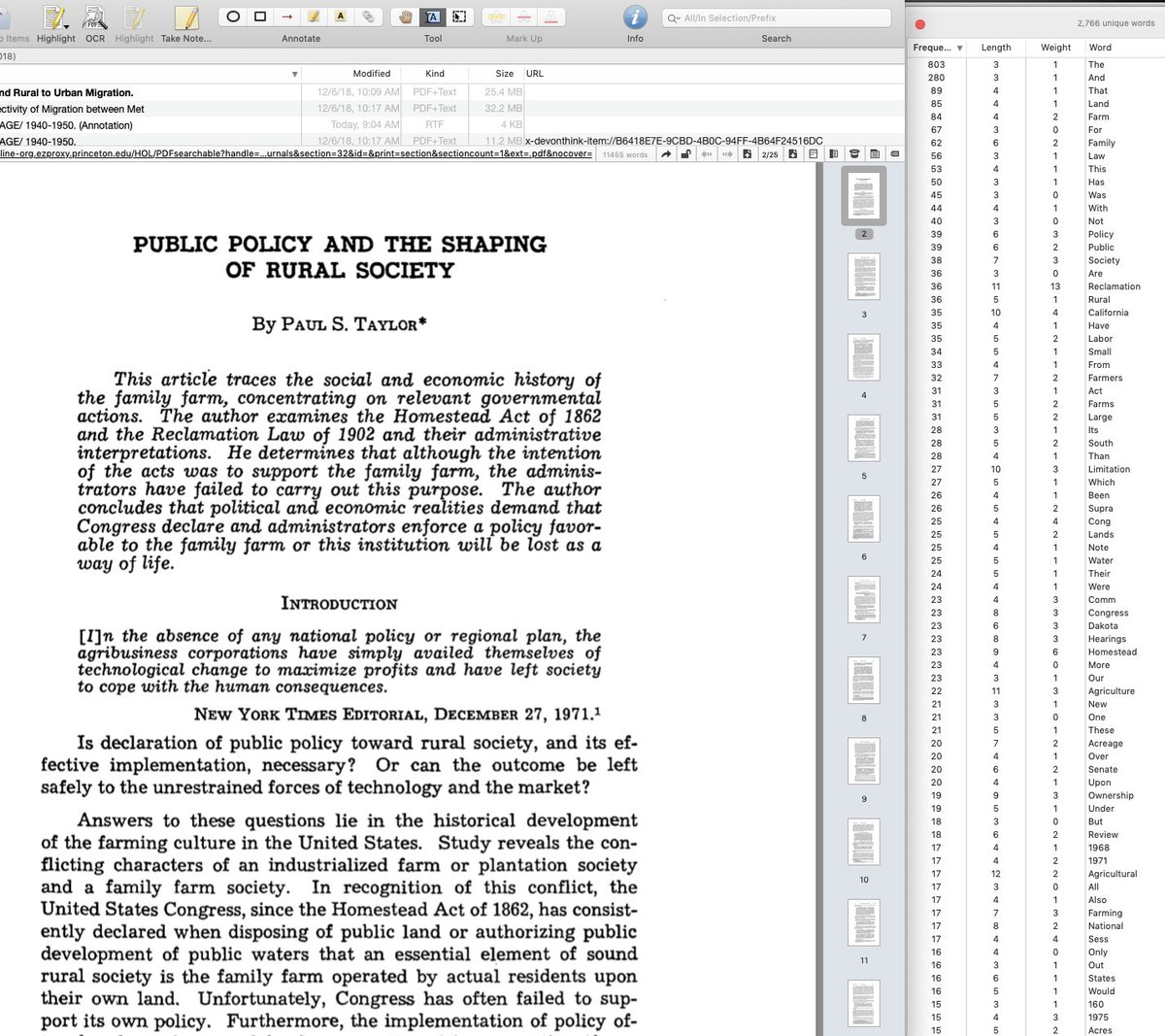Go to the previous PDF page

[x=747, y=154]
